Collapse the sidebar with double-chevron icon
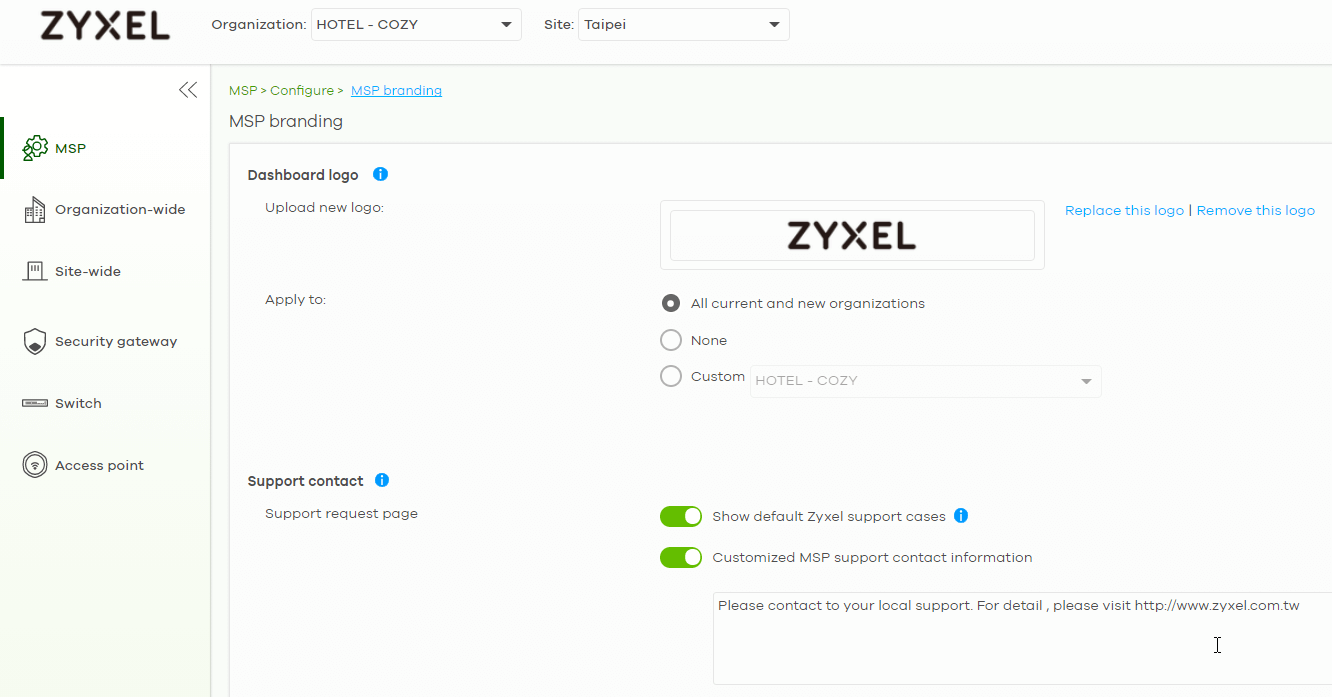Viewport: 1332px width, 697px height. [x=188, y=90]
